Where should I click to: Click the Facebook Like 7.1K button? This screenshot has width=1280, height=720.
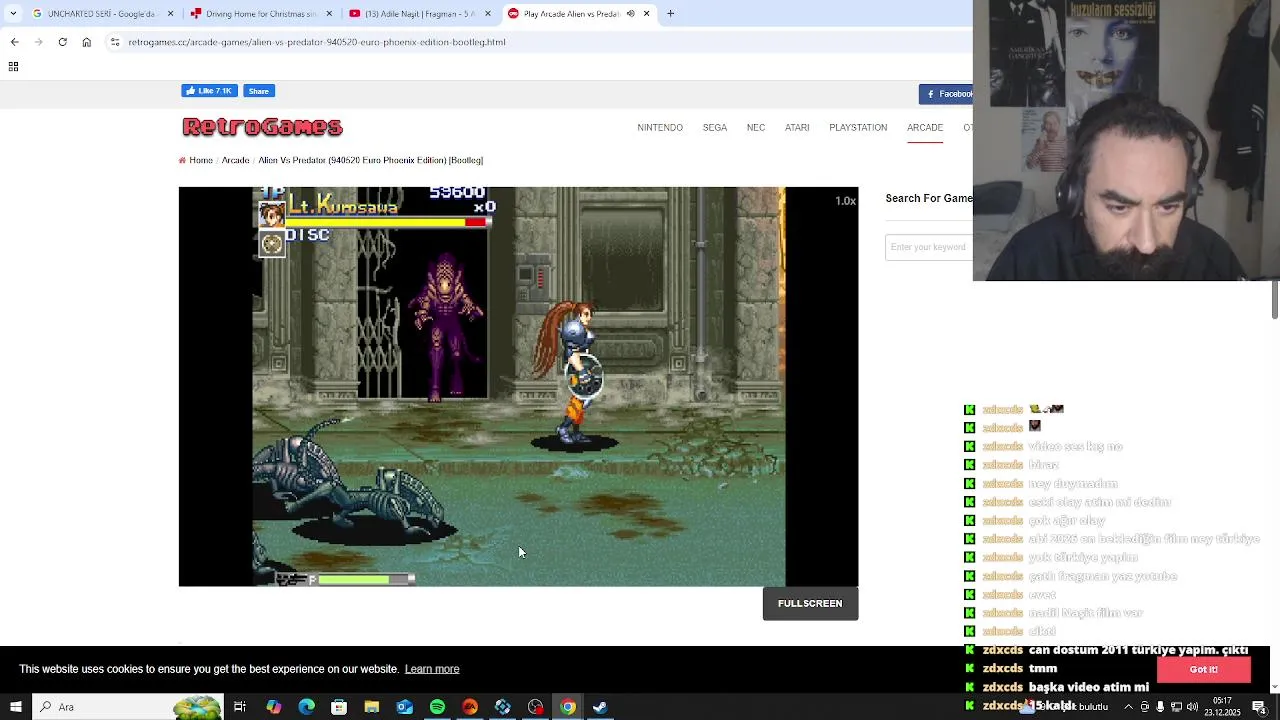pos(209,91)
